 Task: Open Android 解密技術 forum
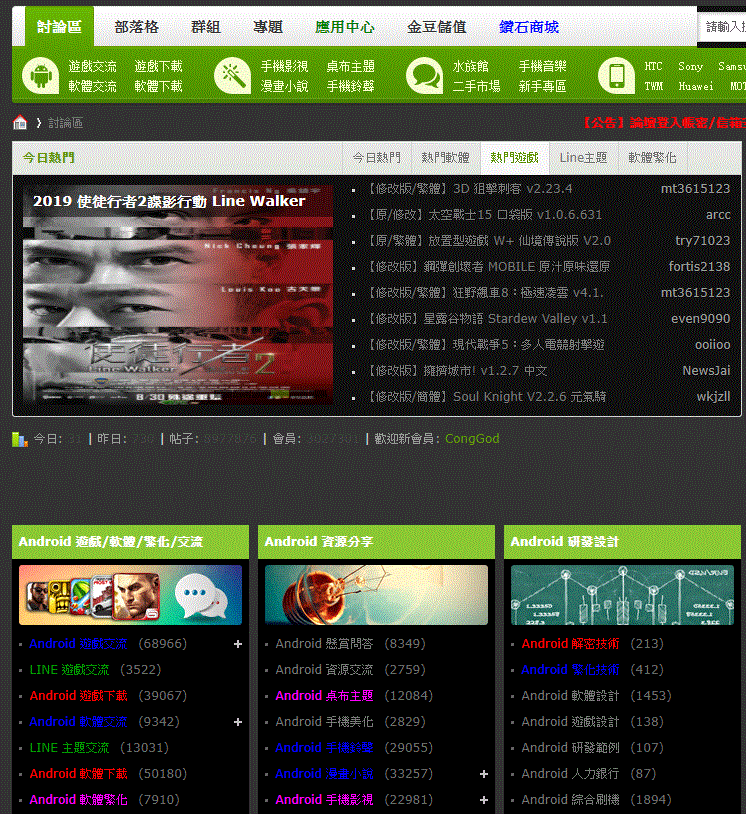click(571, 644)
